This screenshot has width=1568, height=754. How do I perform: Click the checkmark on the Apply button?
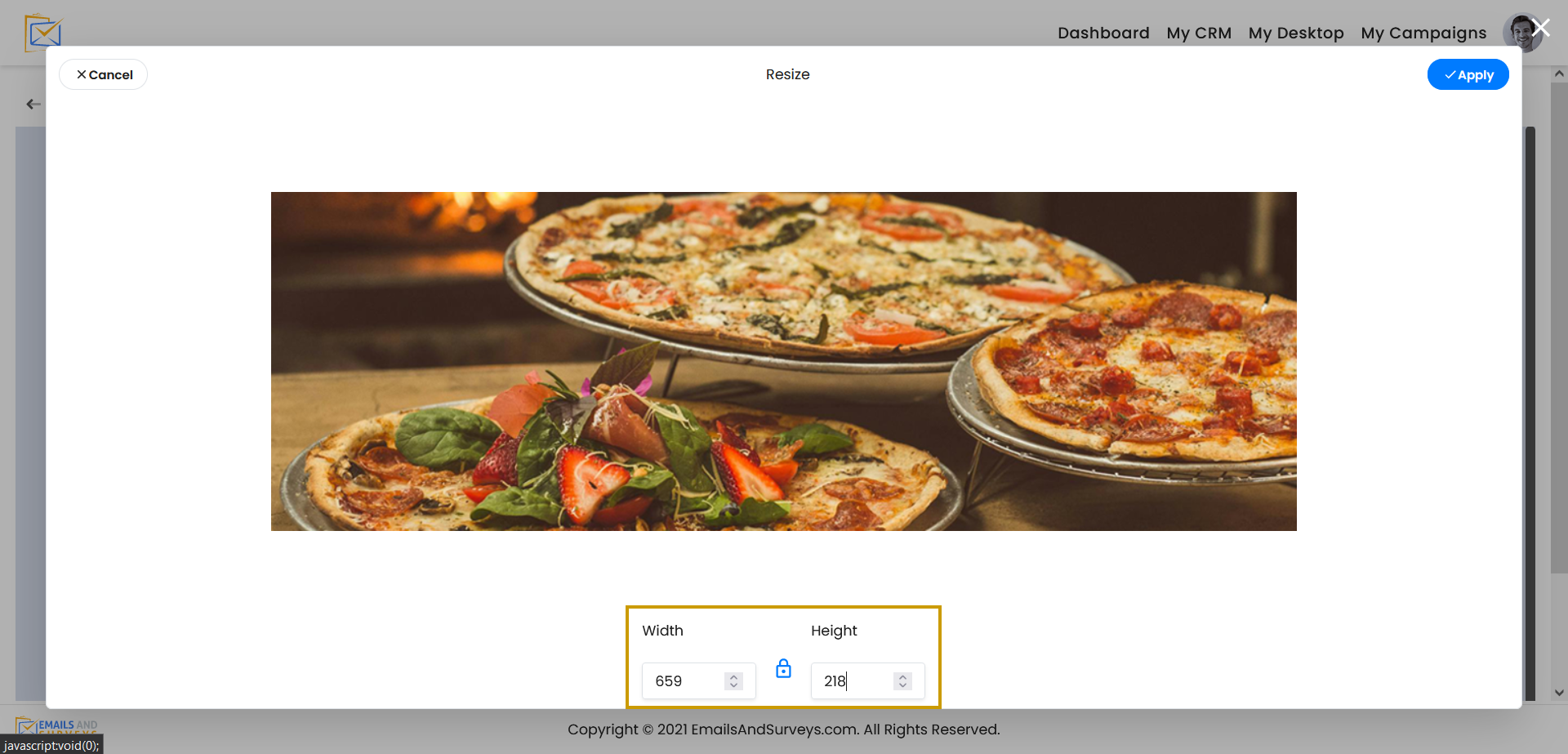[1450, 74]
